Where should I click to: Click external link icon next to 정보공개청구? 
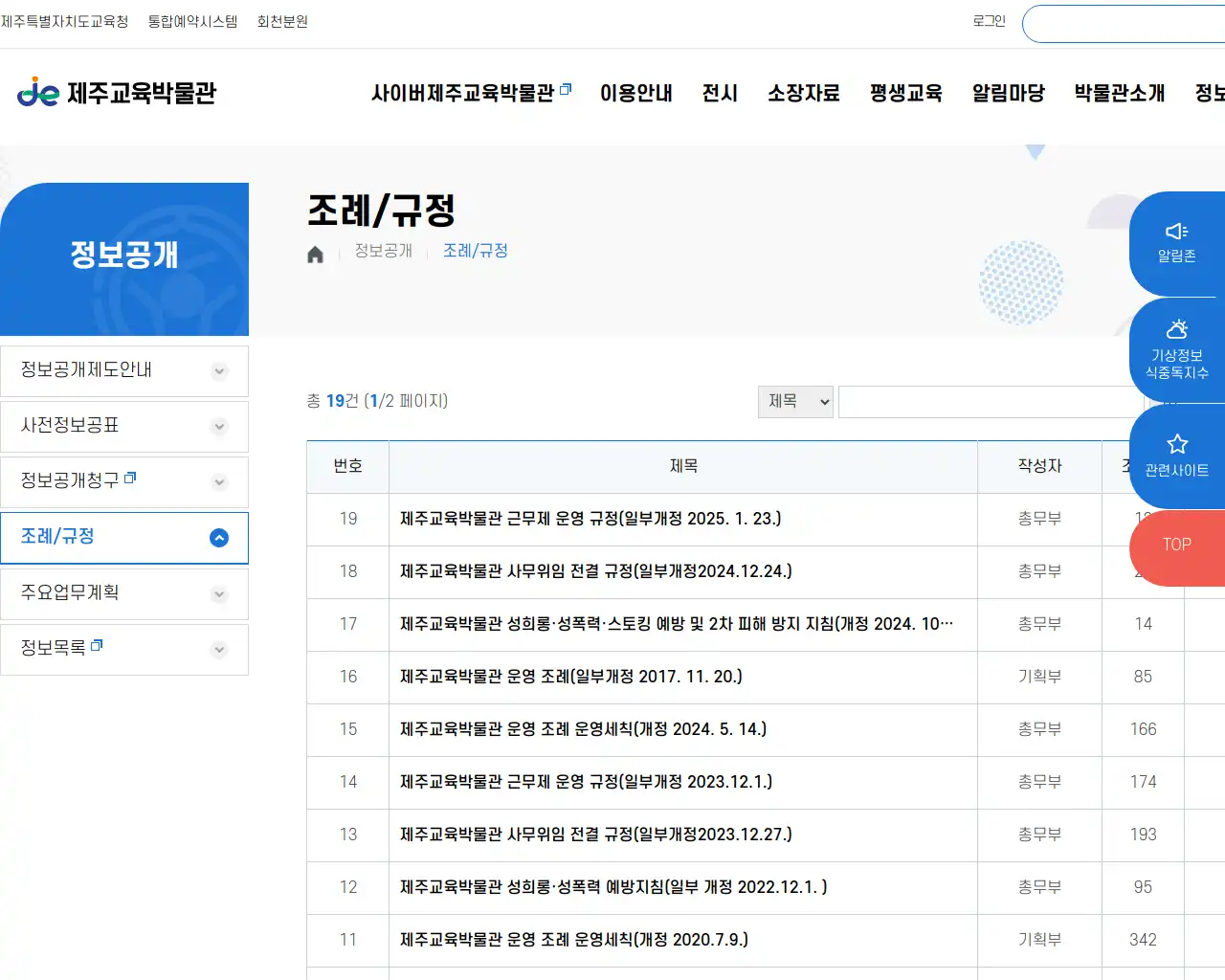(130, 477)
